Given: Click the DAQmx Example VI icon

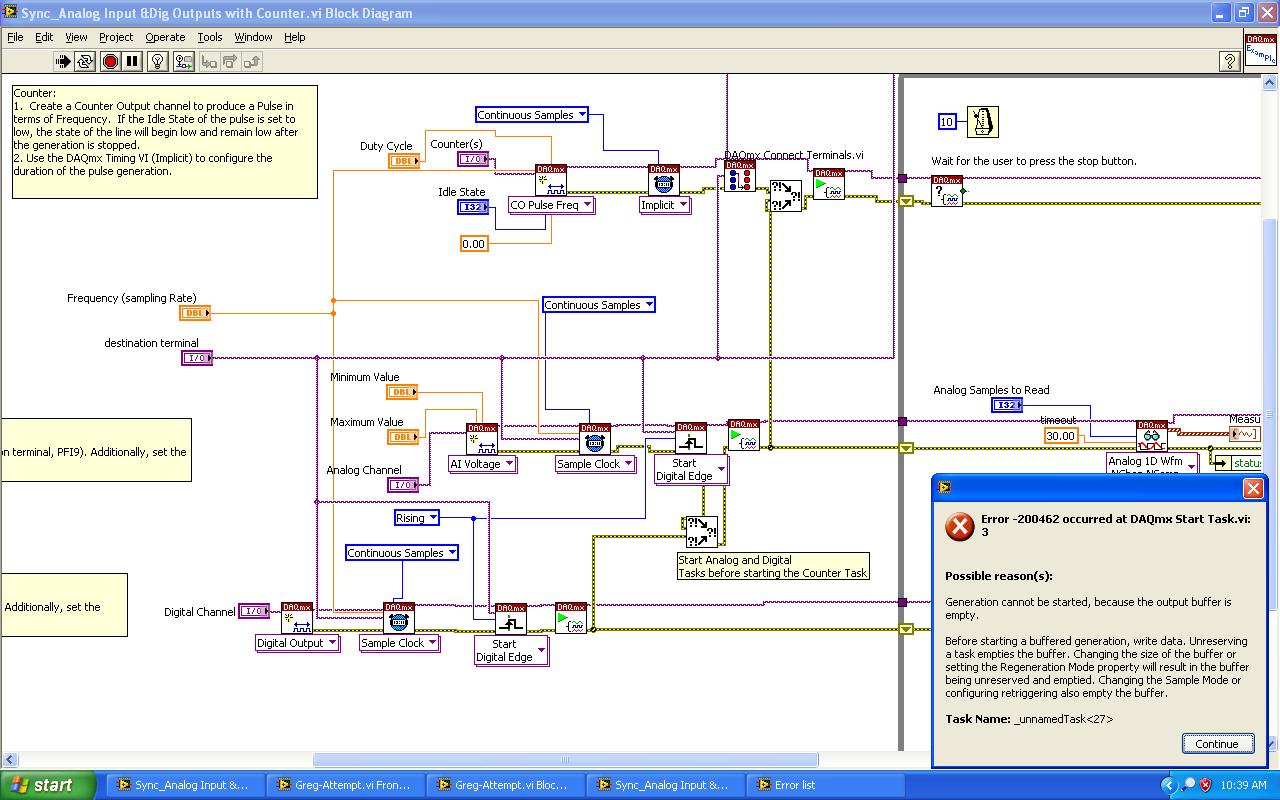Looking at the screenshot, I should [x=1261, y=49].
